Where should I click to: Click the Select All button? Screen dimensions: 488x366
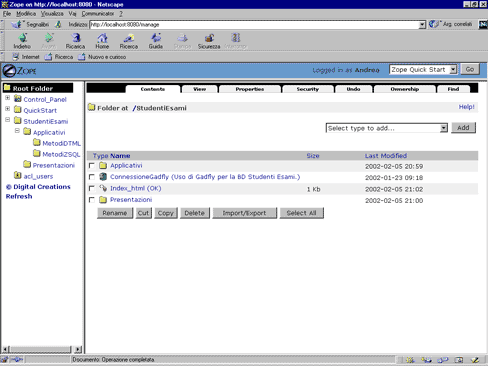301,213
